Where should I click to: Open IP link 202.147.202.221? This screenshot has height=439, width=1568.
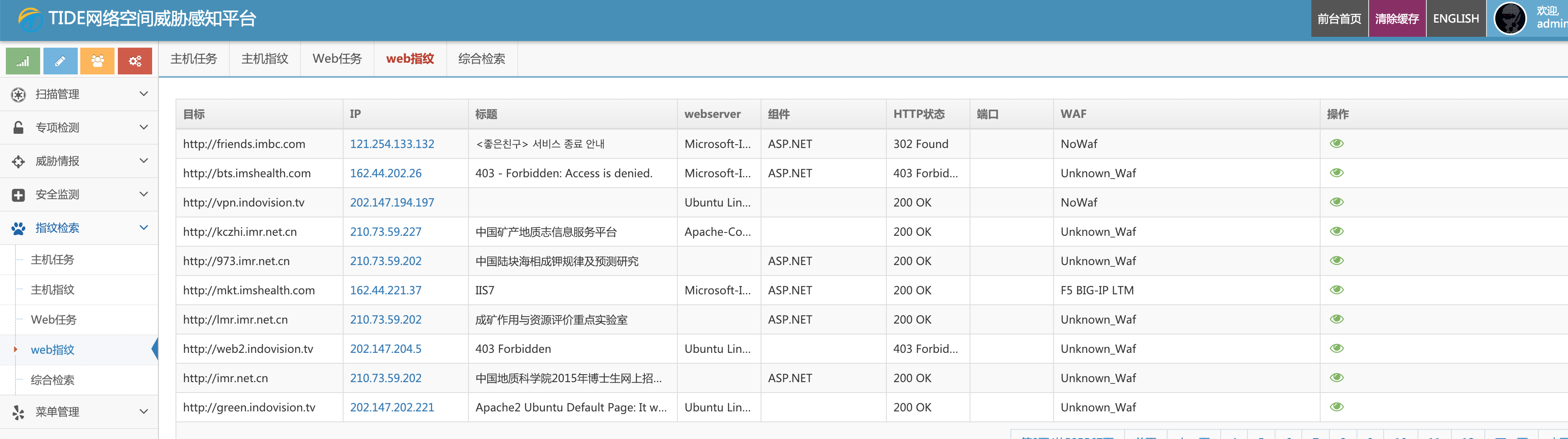click(392, 407)
